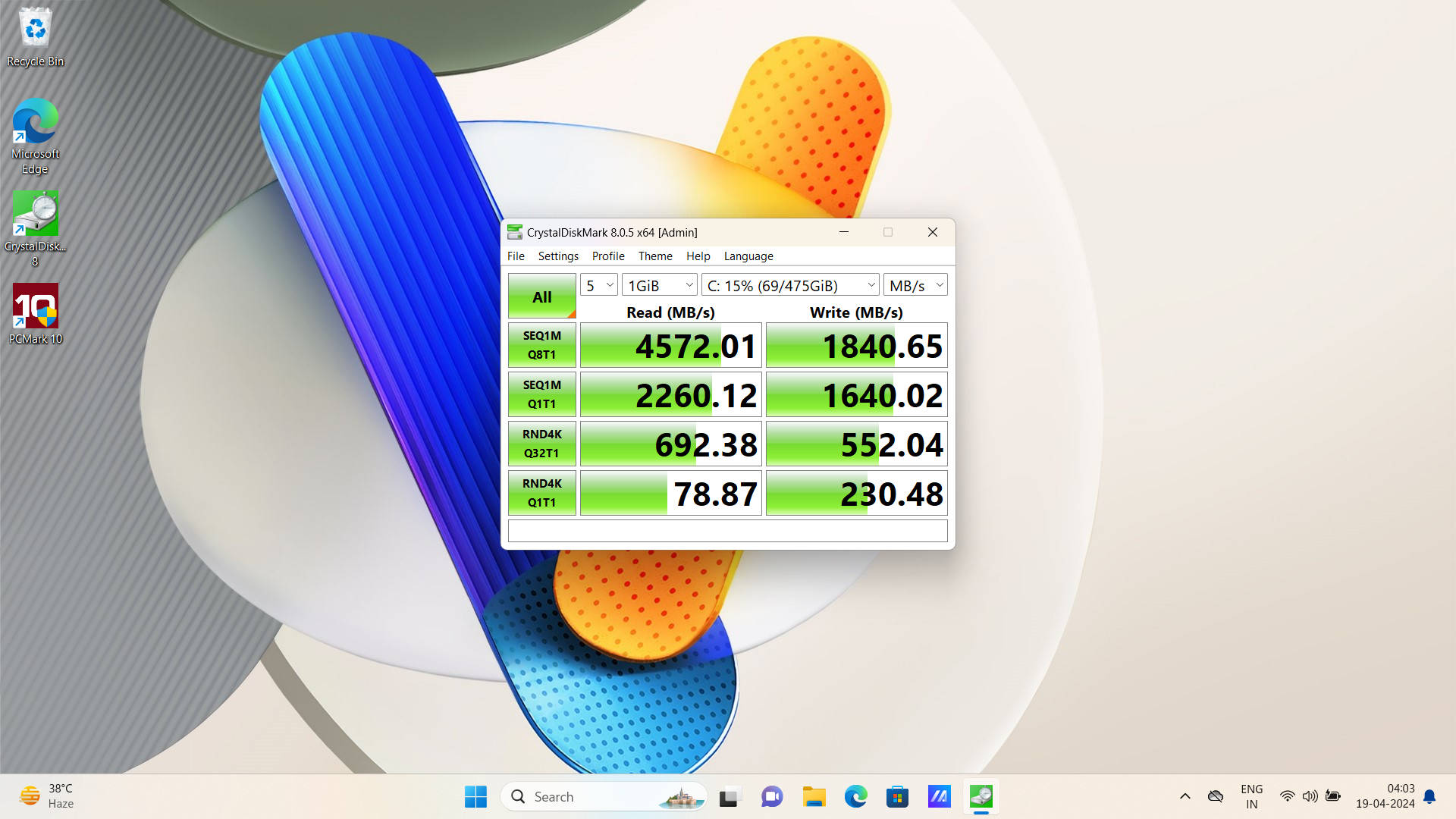The height and width of the screenshot is (819, 1456).
Task: Run the RND4K Q32T1 test button
Action: point(541,444)
